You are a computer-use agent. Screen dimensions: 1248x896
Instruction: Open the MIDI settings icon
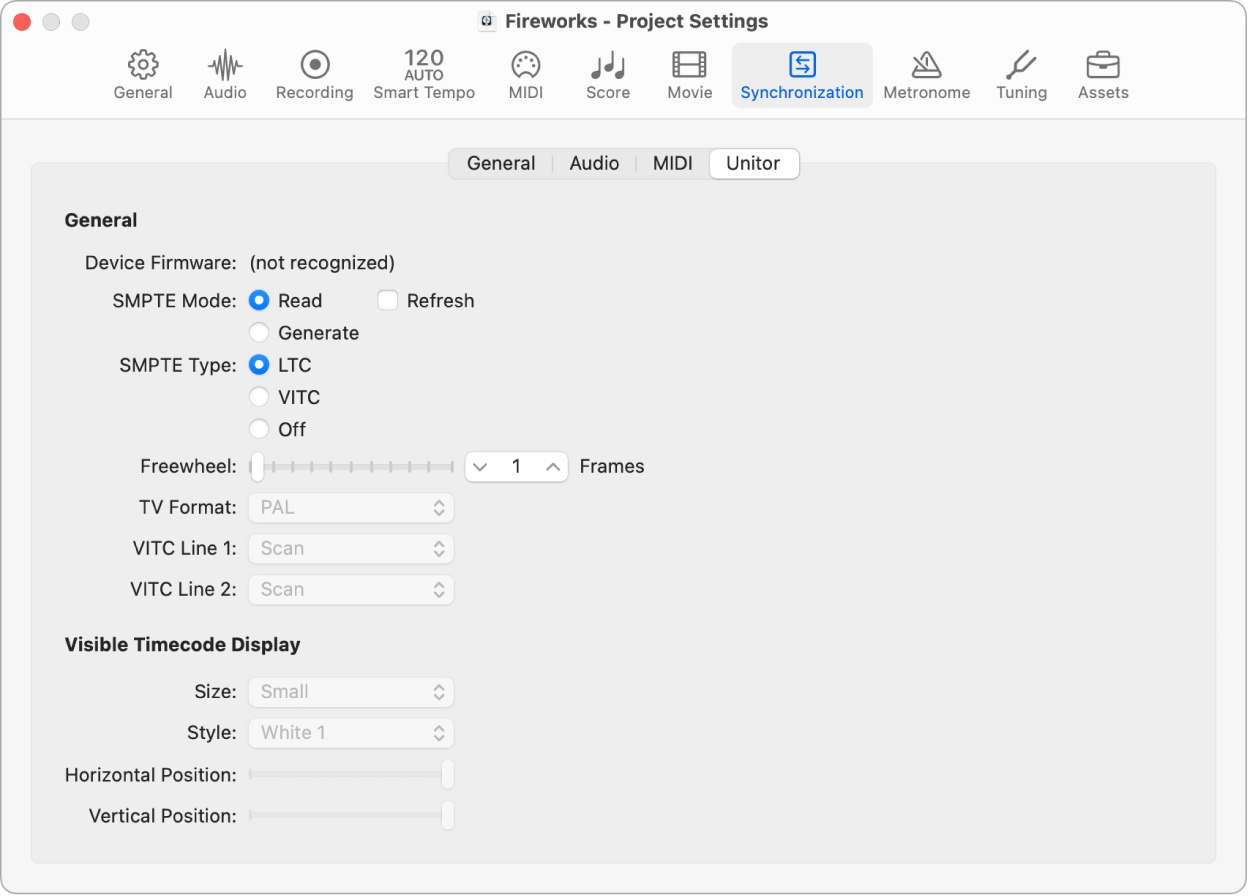pyautogui.click(x=525, y=72)
